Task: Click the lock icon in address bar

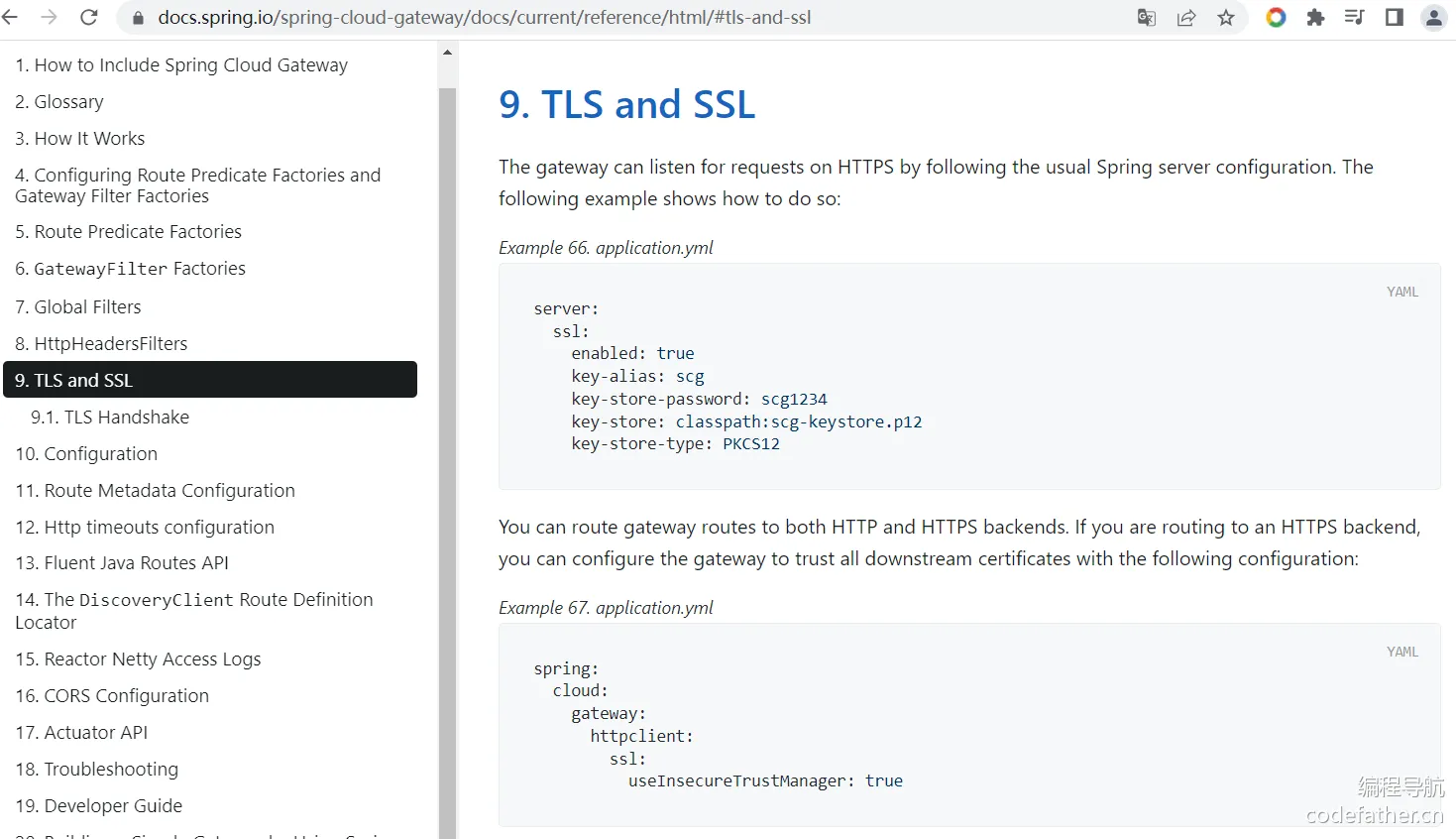Action: (x=139, y=18)
